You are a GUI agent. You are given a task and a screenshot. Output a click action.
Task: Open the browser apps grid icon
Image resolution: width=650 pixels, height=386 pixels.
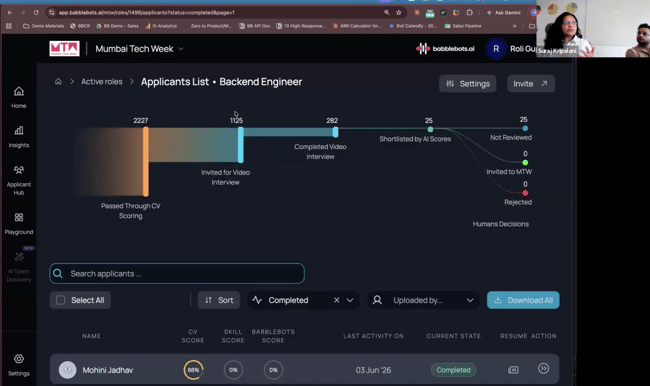[9, 26]
